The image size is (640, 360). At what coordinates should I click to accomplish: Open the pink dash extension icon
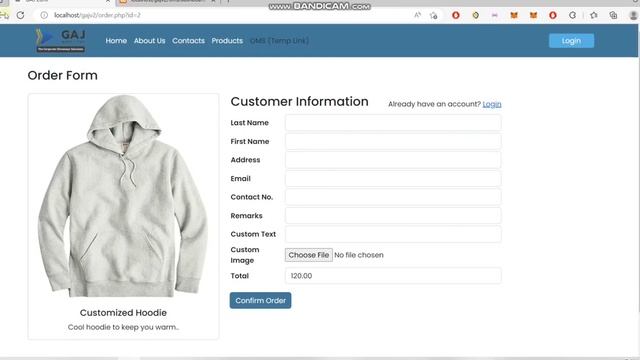point(495,15)
